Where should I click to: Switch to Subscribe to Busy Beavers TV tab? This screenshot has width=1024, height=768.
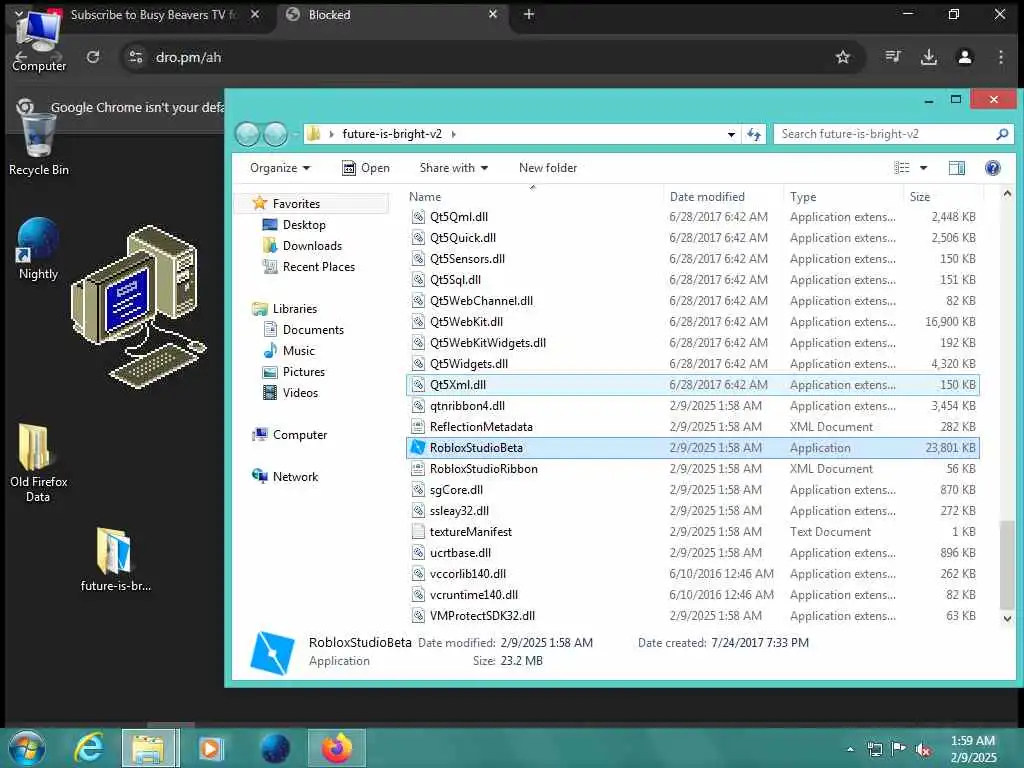[155, 14]
